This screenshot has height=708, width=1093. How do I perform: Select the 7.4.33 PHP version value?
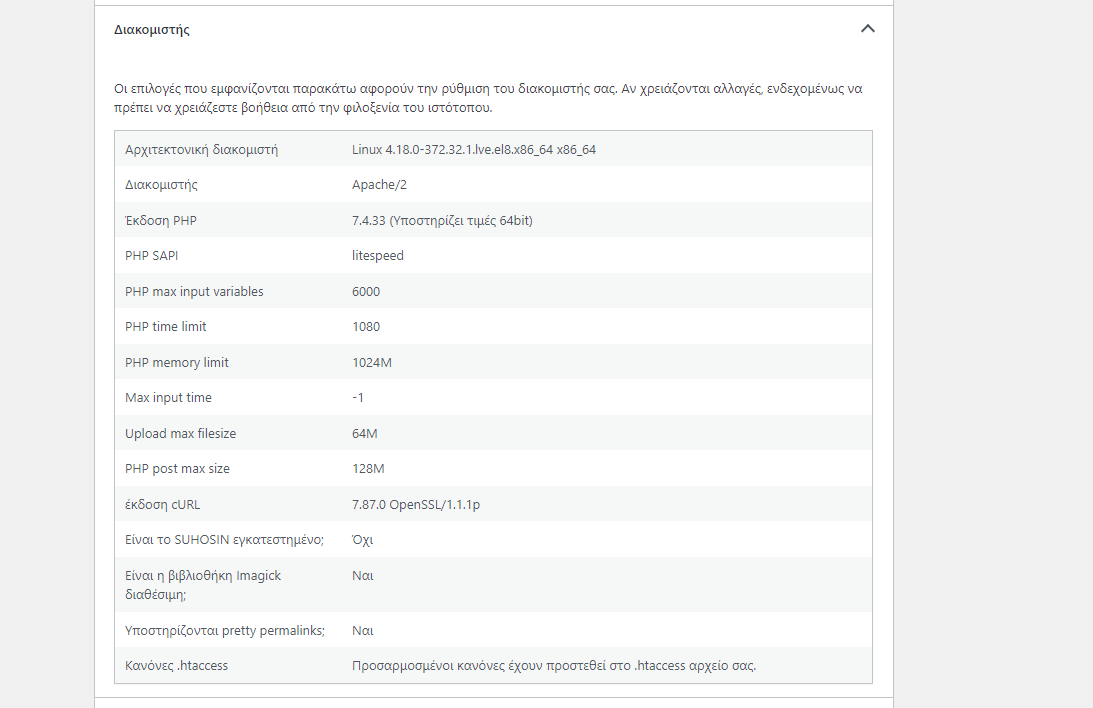[442, 220]
